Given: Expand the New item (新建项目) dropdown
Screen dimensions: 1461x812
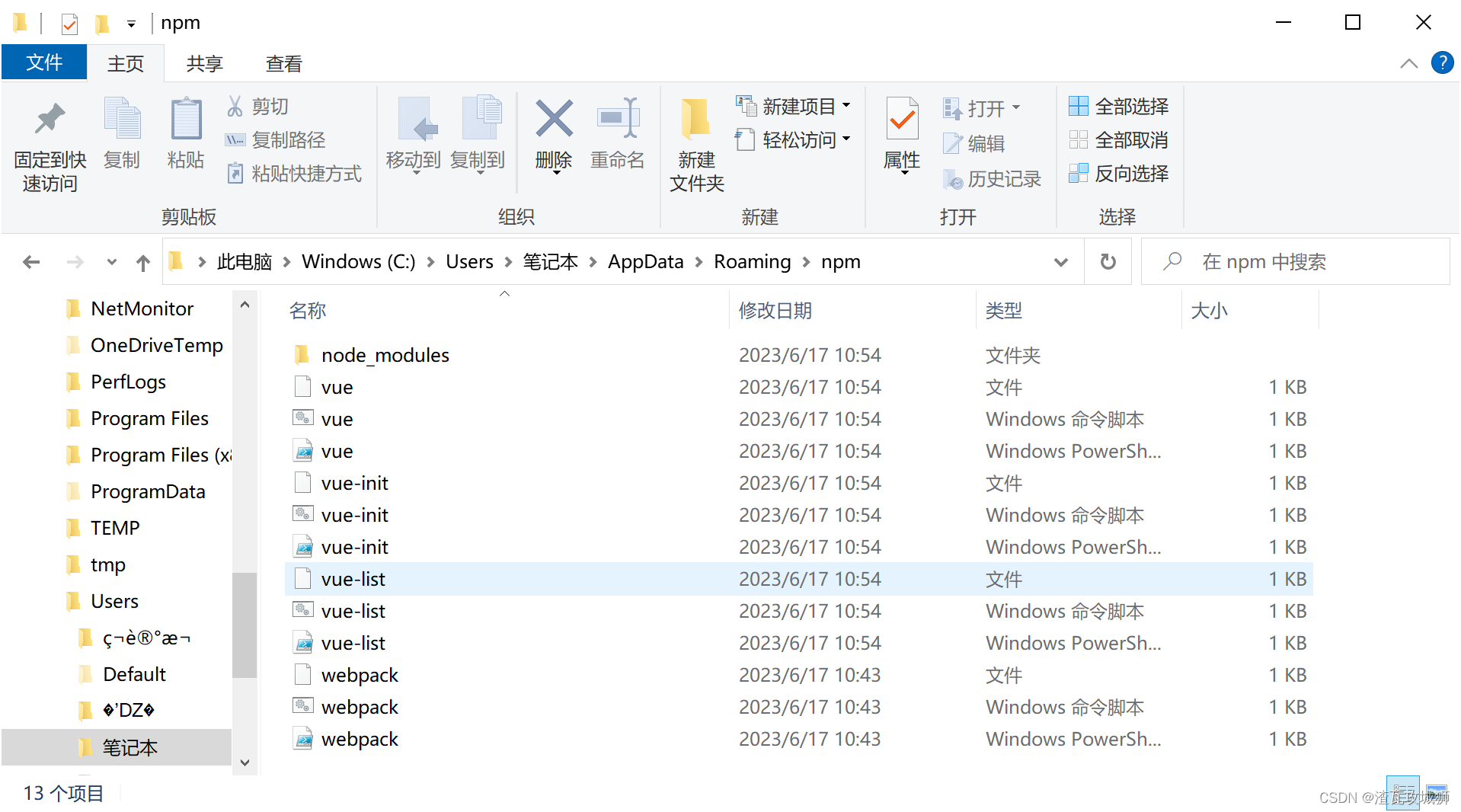Looking at the screenshot, I should 846,106.
